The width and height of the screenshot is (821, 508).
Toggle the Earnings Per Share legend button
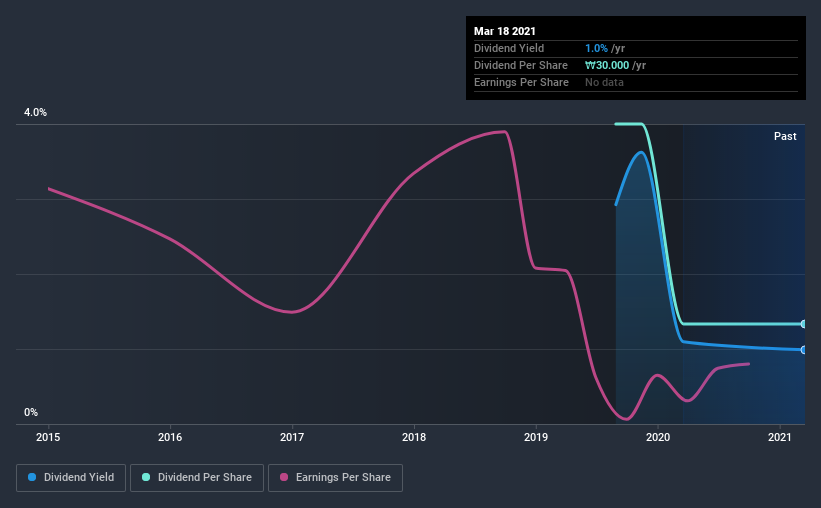tap(336, 478)
